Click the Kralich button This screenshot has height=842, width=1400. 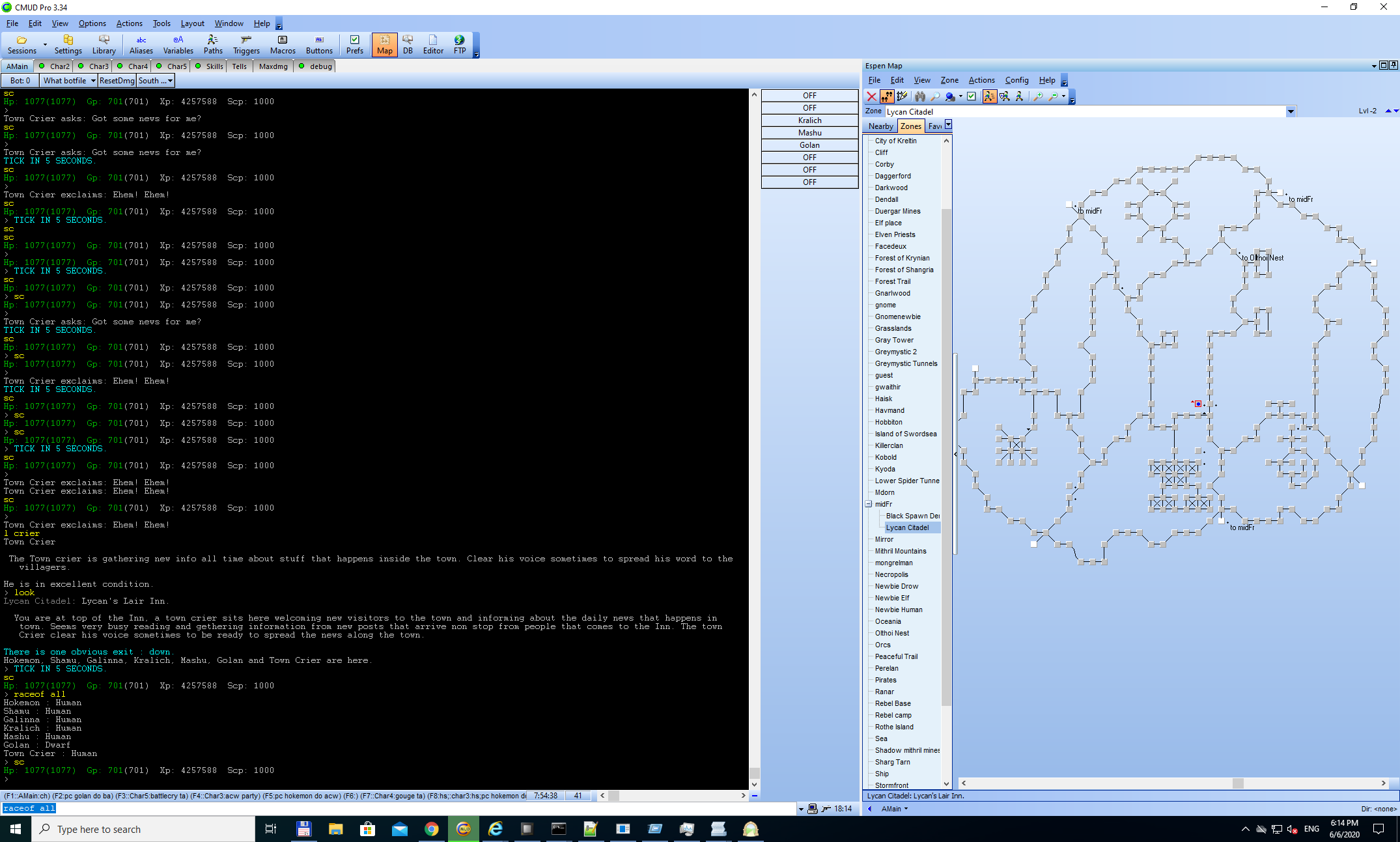click(x=809, y=120)
